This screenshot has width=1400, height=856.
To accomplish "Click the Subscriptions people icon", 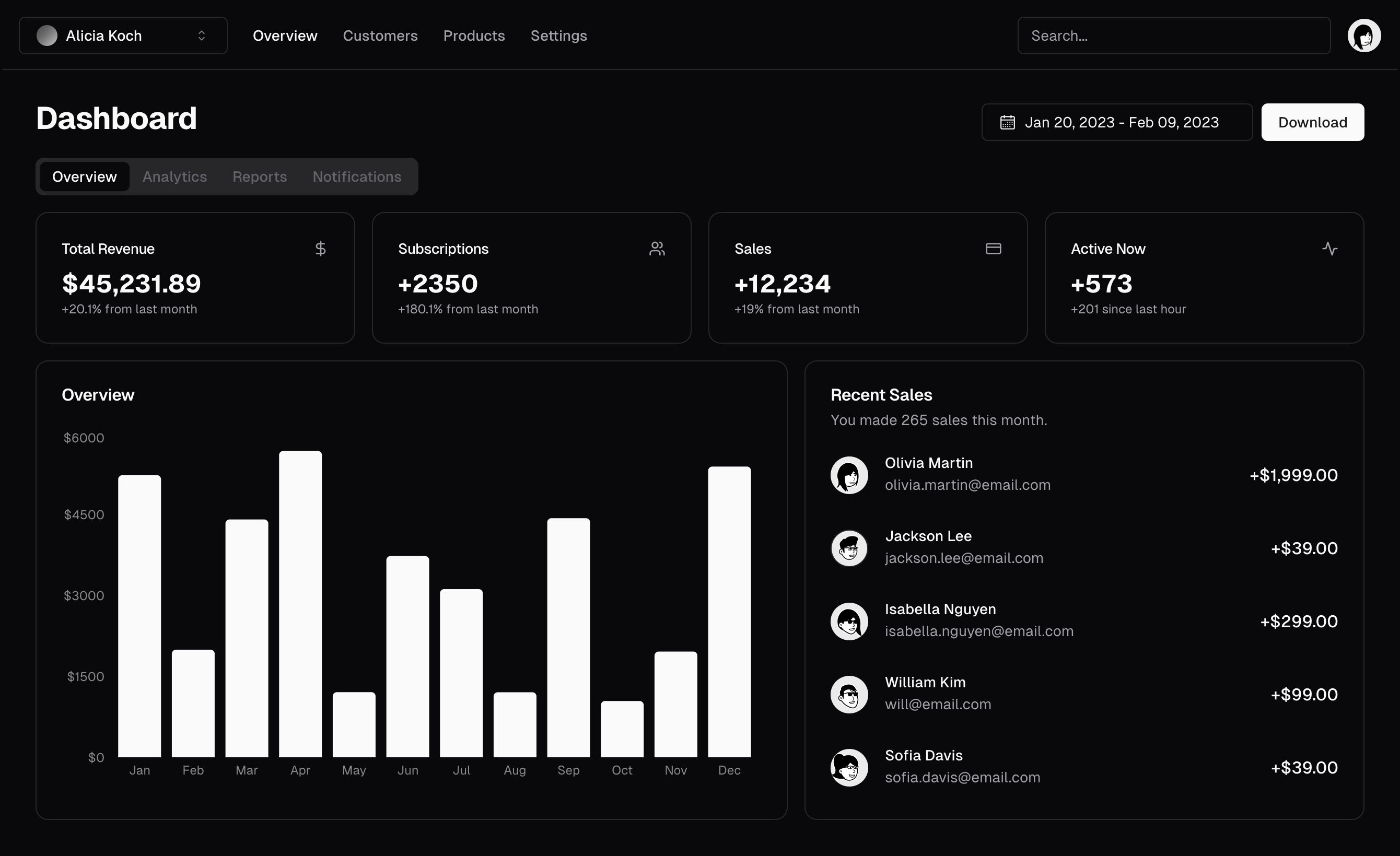I will pos(657,247).
